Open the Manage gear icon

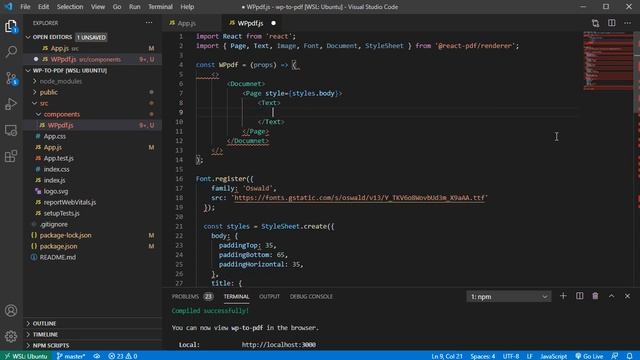[11, 336]
